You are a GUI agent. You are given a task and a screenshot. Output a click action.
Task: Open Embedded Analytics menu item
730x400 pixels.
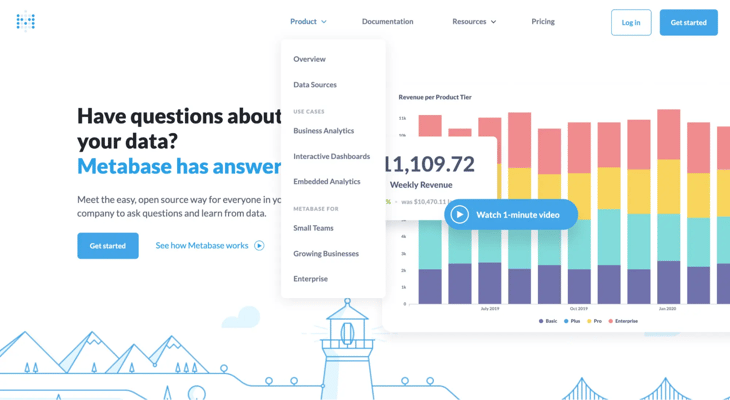point(326,182)
